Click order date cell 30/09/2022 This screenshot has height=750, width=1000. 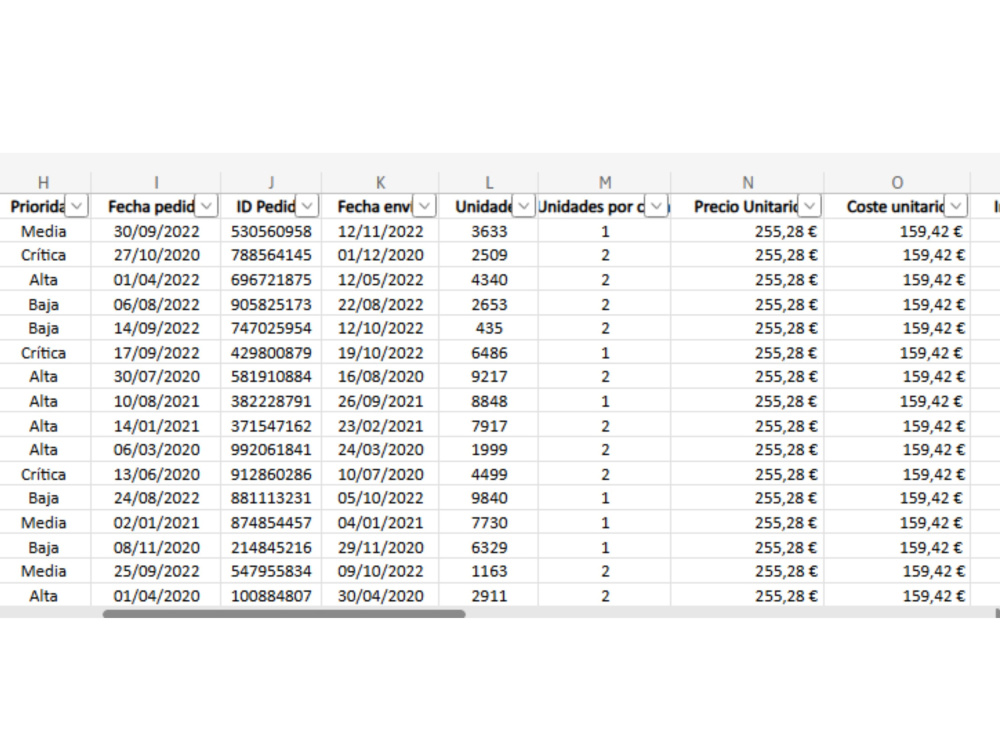[156, 231]
